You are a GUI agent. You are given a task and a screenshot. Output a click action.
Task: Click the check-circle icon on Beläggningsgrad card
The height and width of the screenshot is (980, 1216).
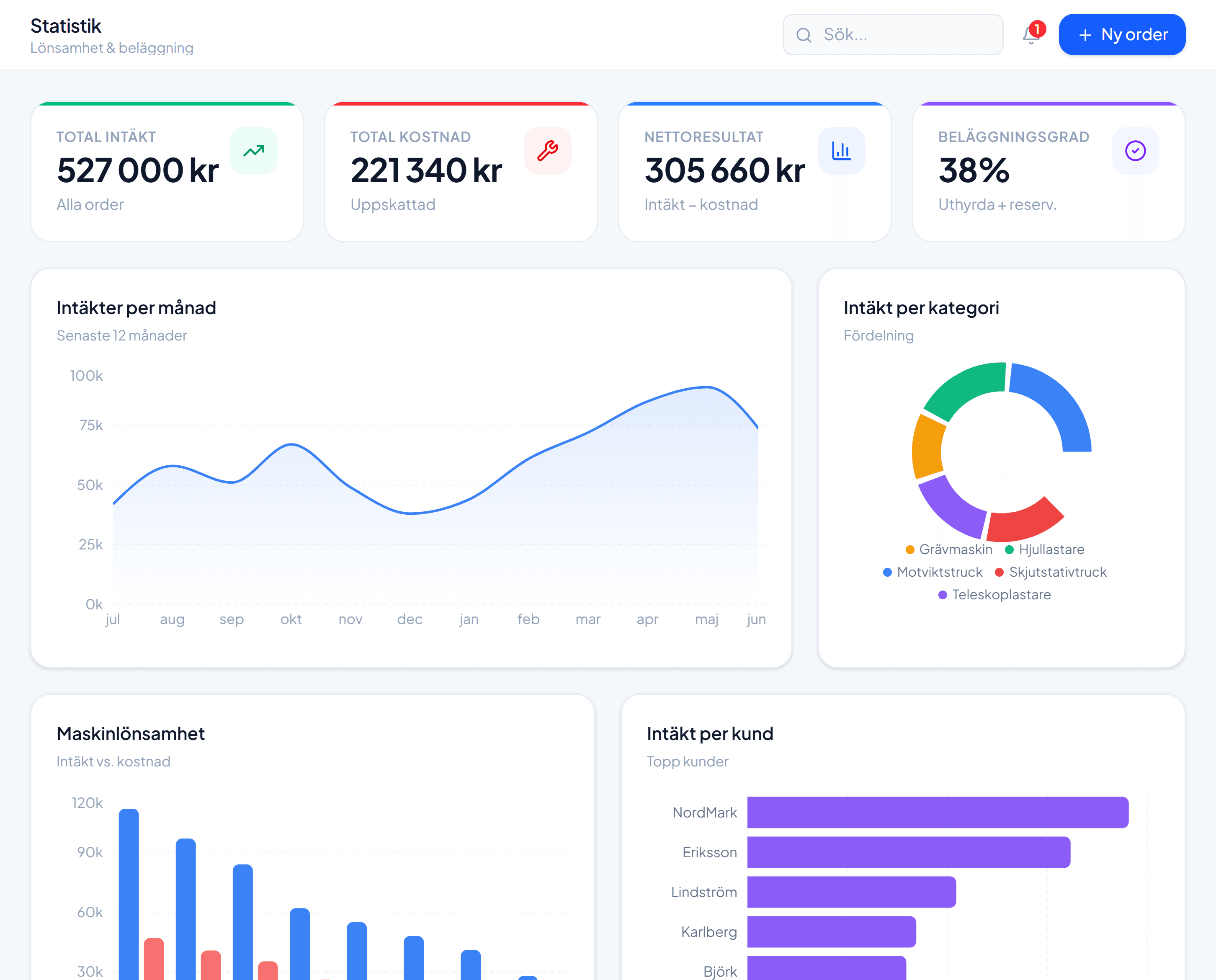(x=1135, y=151)
